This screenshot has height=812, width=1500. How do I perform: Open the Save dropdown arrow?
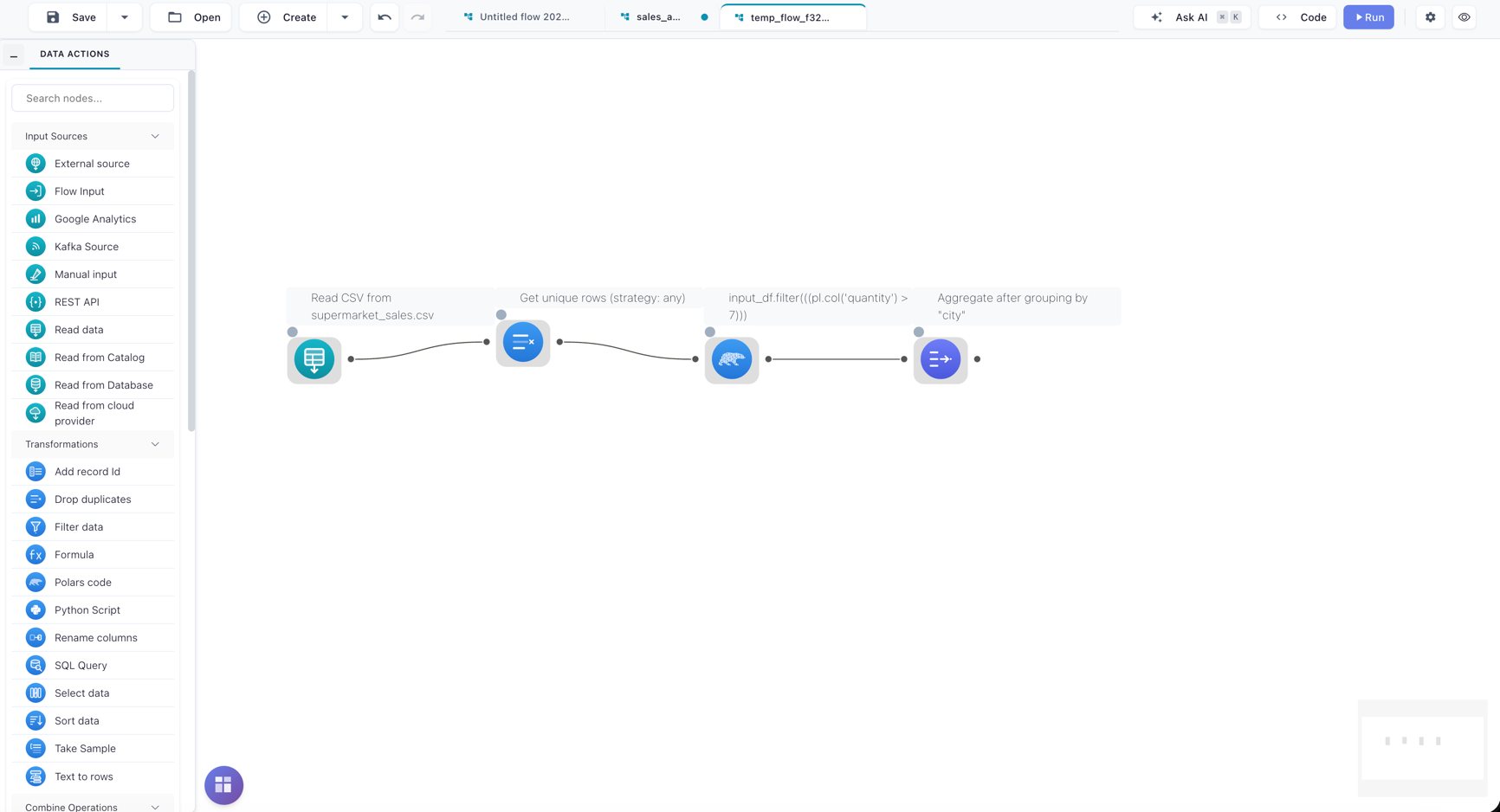[125, 17]
